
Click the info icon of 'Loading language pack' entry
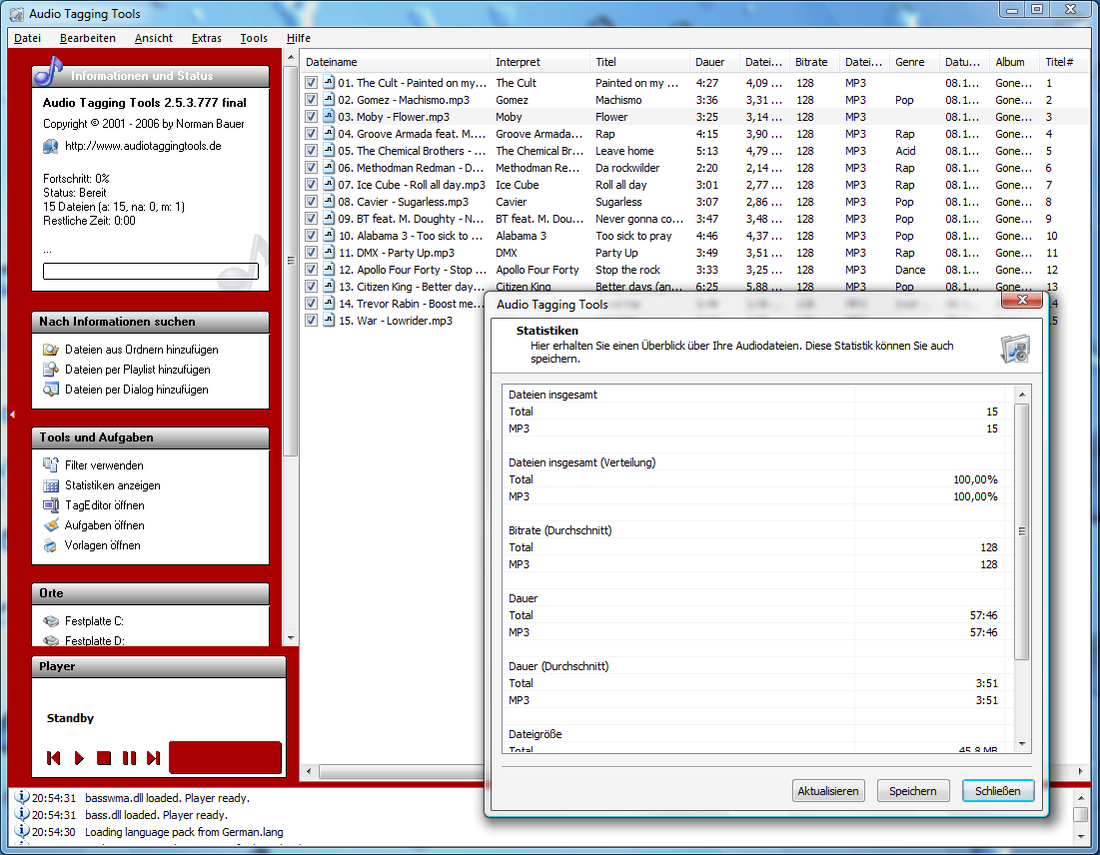[22, 832]
